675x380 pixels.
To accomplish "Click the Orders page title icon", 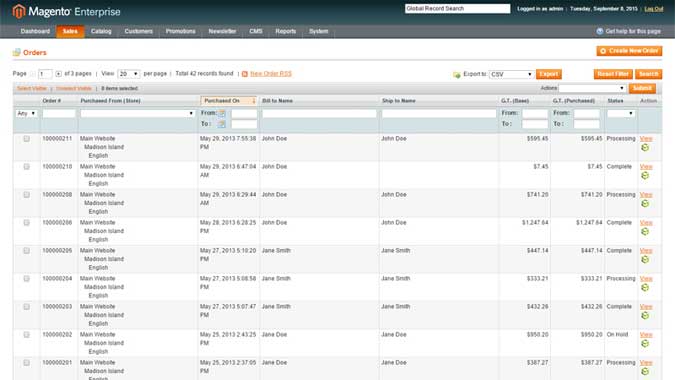I will (x=16, y=53).
